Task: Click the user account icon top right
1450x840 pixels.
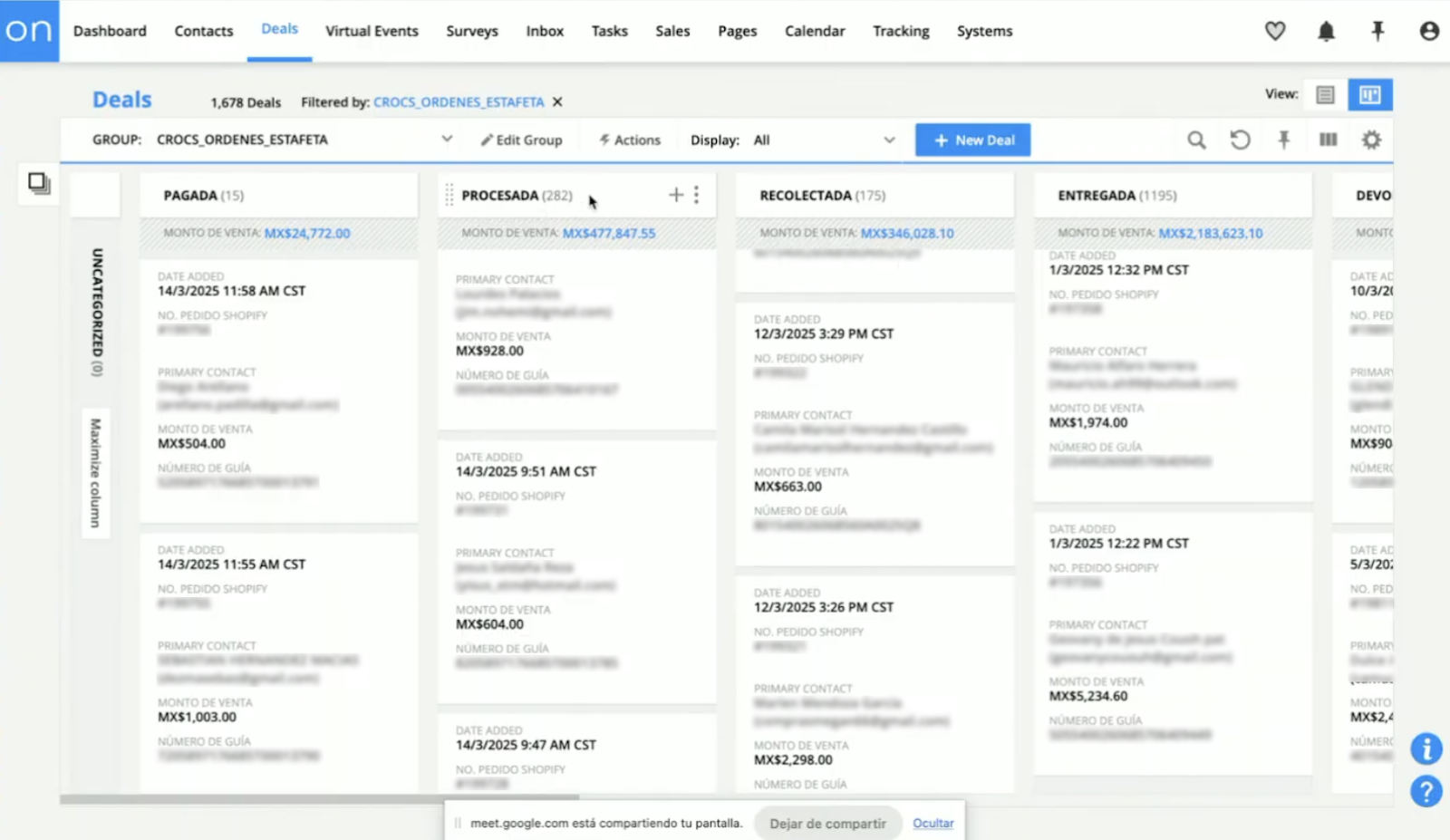Action: pyautogui.click(x=1428, y=30)
